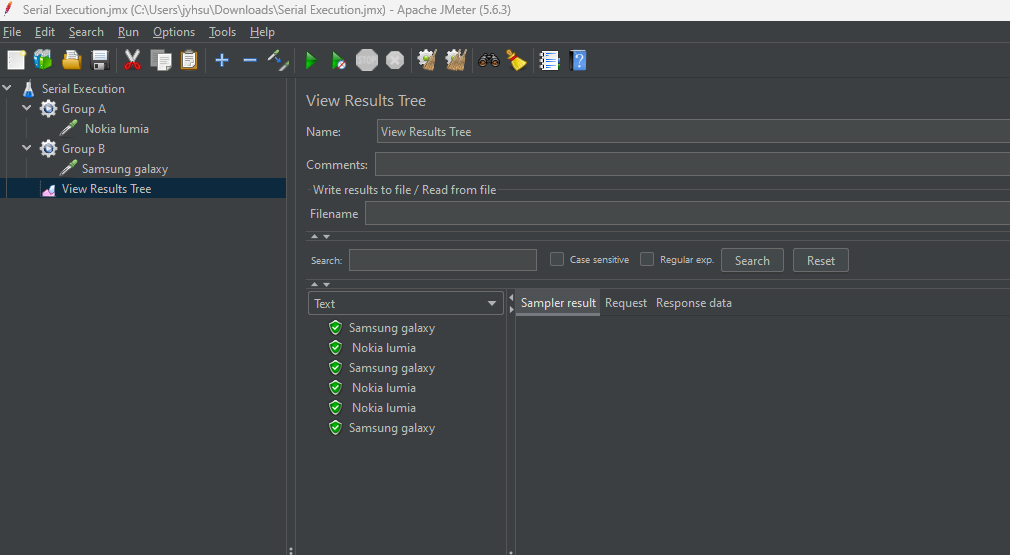Click the Comments input field
The width and height of the screenshot is (1010, 555).
tap(692, 164)
